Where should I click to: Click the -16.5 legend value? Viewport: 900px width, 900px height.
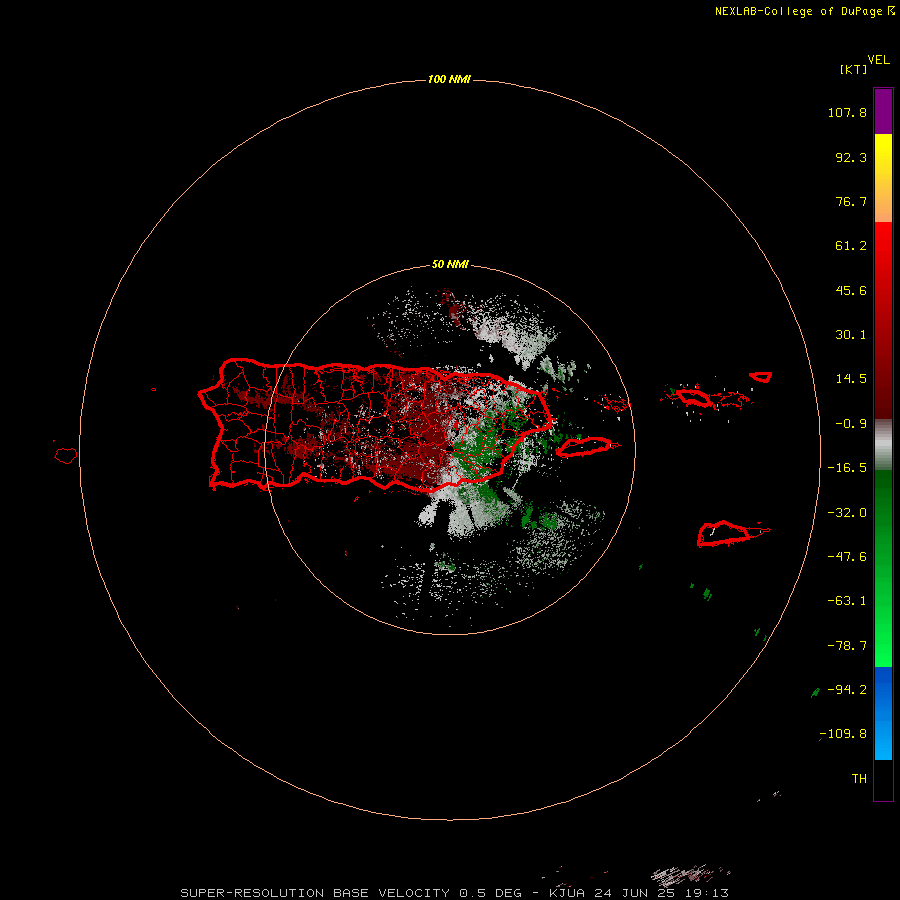pos(847,468)
